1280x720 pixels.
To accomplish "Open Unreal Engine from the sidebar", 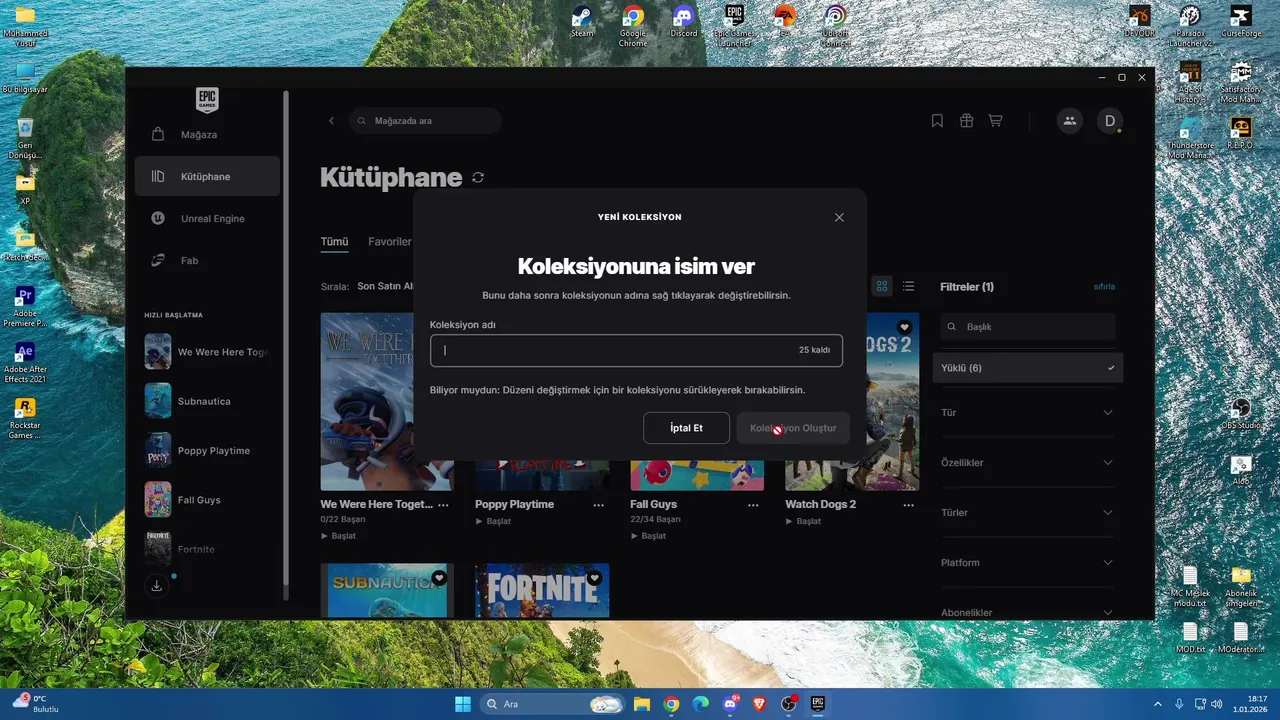I will coord(207,218).
